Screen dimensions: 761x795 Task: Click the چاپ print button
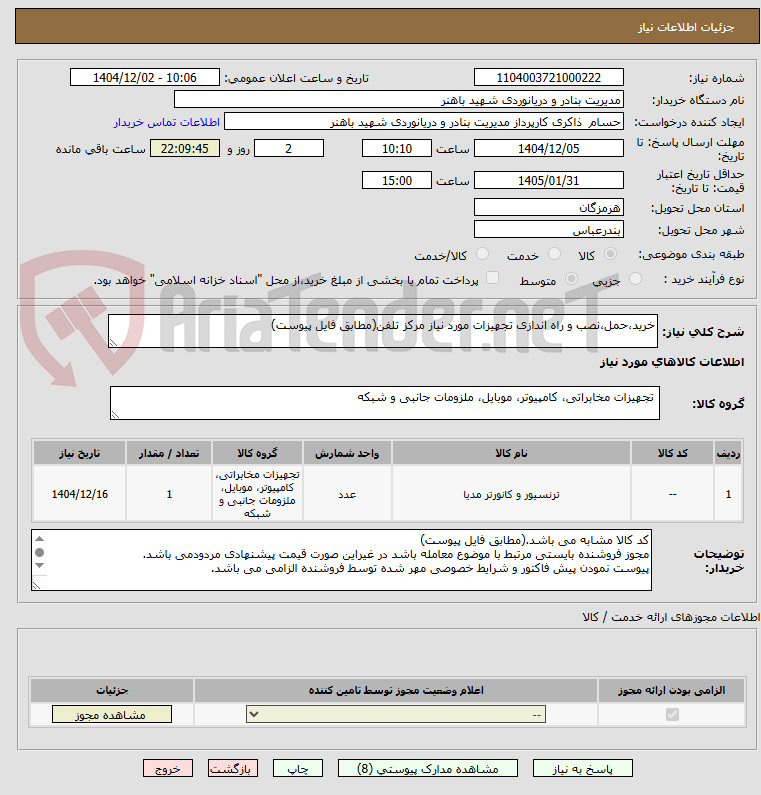(298, 769)
